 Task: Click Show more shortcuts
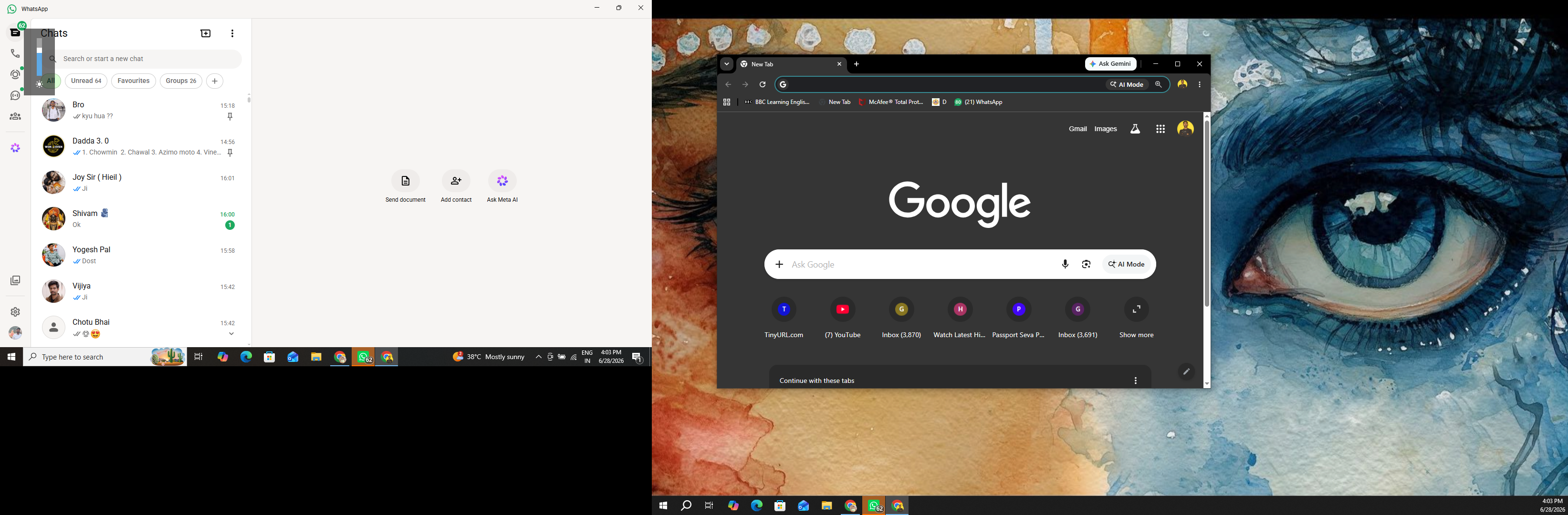click(x=1137, y=319)
